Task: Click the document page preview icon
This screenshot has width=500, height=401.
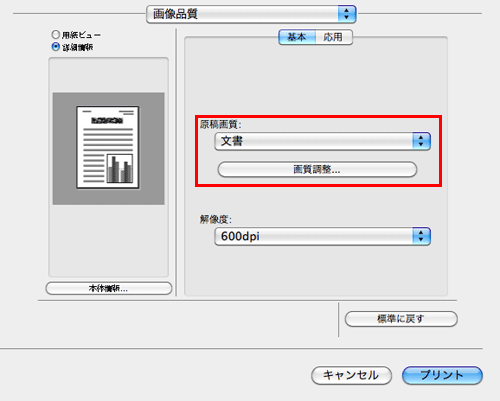Action: tap(108, 147)
